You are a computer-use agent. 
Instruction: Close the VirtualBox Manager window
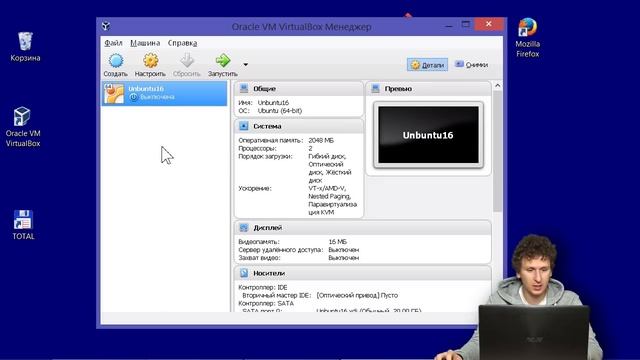489,24
